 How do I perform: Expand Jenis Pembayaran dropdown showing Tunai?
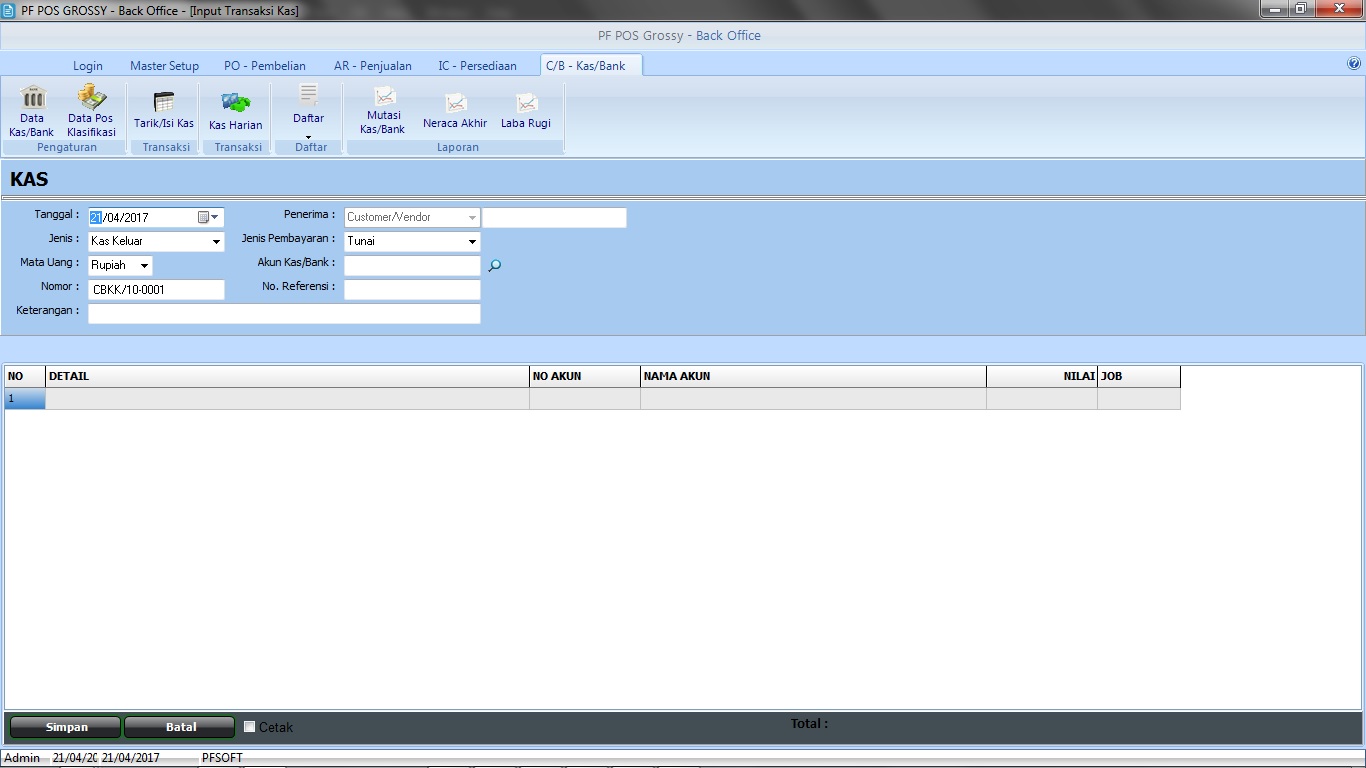tap(472, 242)
